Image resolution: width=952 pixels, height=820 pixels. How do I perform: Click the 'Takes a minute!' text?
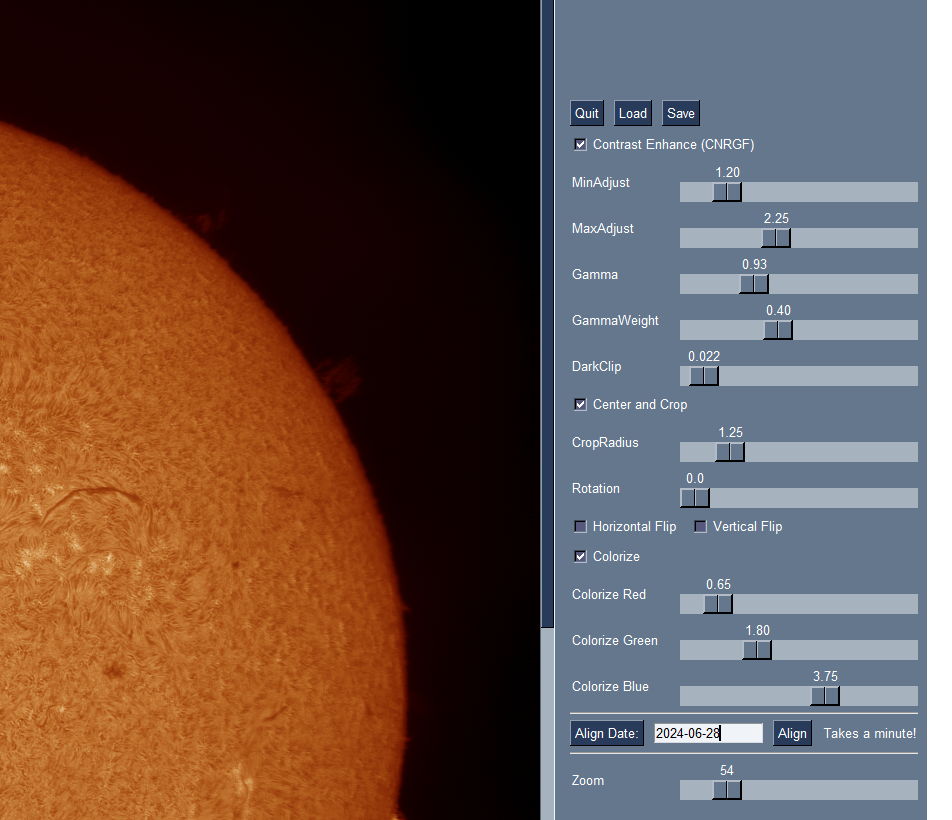pyautogui.click(x=869, y=733)
